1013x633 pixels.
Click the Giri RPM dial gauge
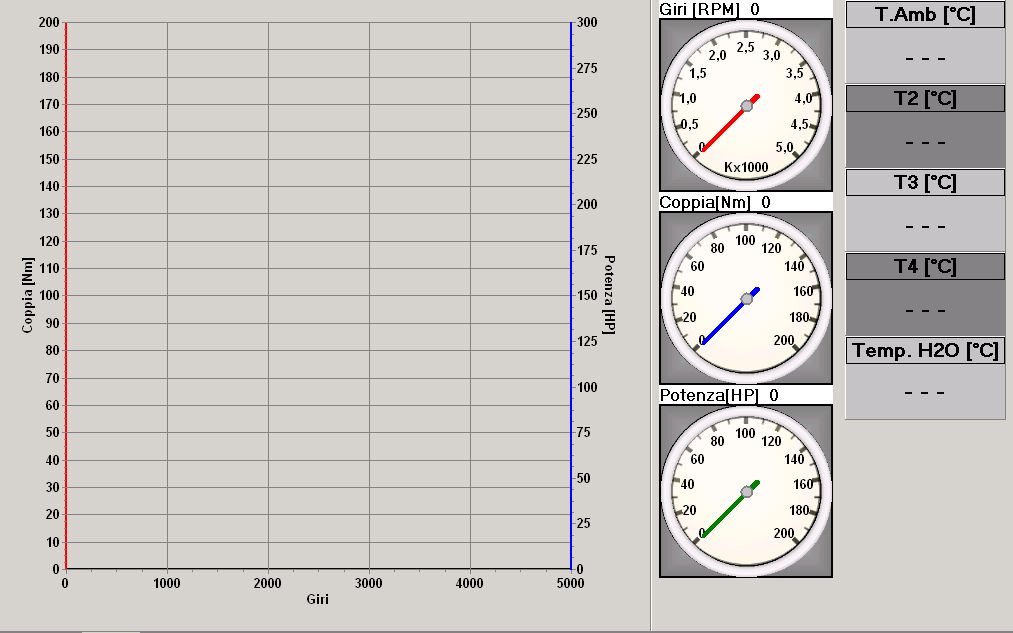coord(745,105)
